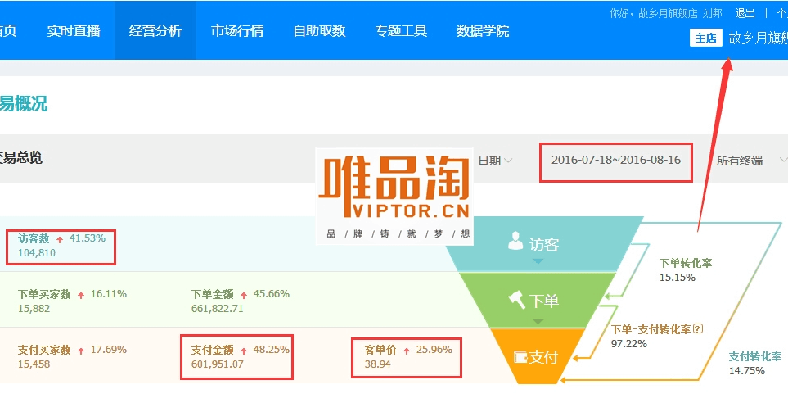Click visitor count value 104,810
This screenshot has width=788, height=394.
(37, 252)
